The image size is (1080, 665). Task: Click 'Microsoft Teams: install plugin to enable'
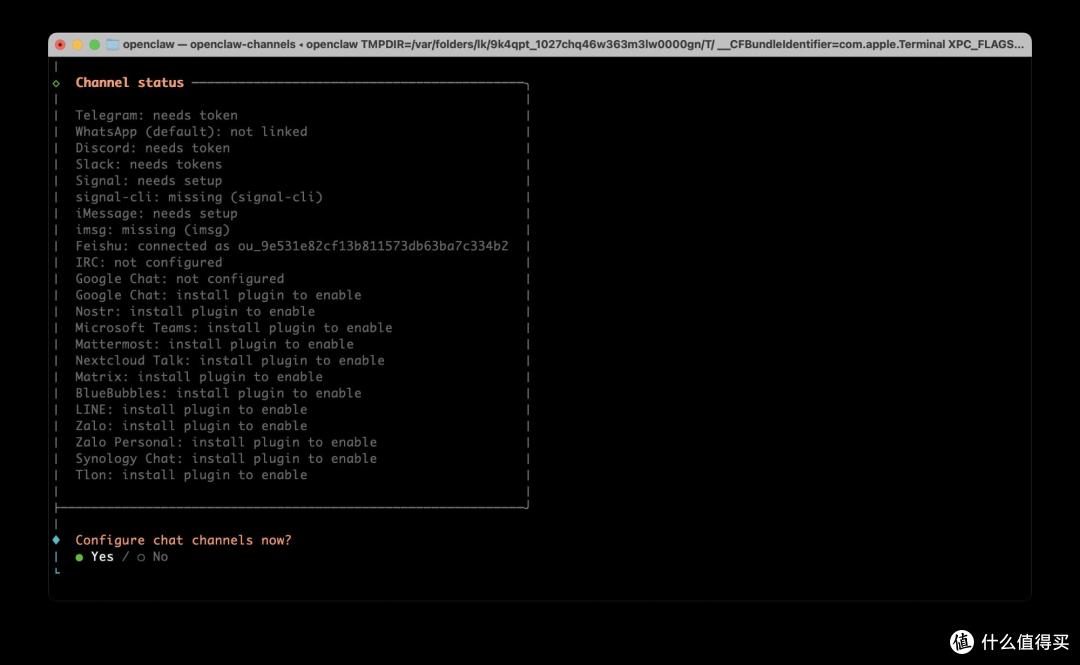233,328
